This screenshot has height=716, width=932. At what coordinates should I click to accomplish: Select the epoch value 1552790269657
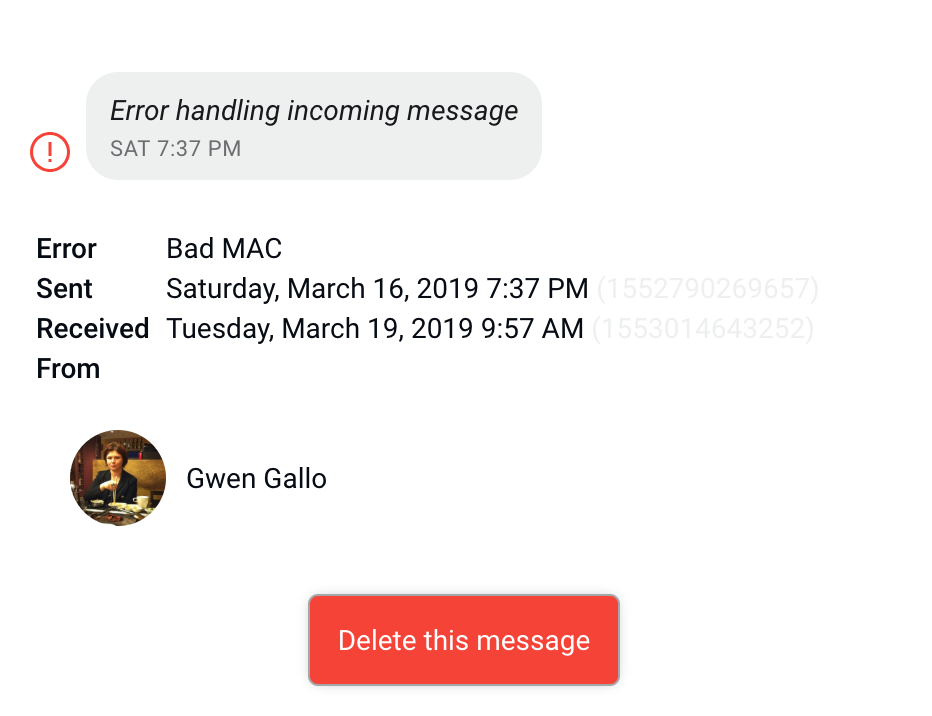707,288
